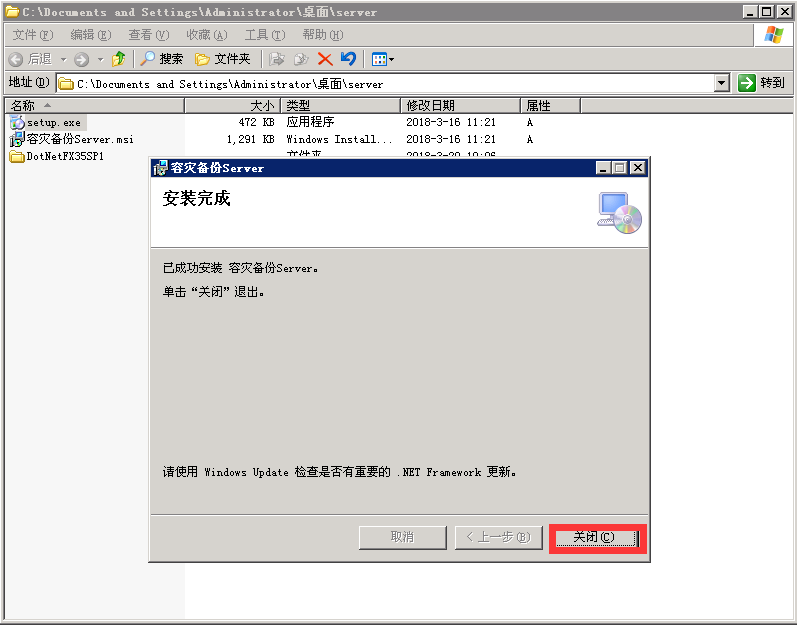Open the Back button history dropdown arrow

click(x=63, y=59)
